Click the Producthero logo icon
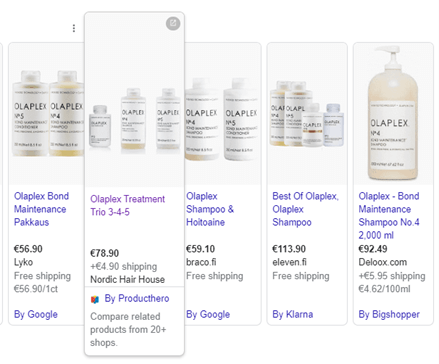Image resolution: width=439 pixels, height=364 pixels. [x=95, y=300]
